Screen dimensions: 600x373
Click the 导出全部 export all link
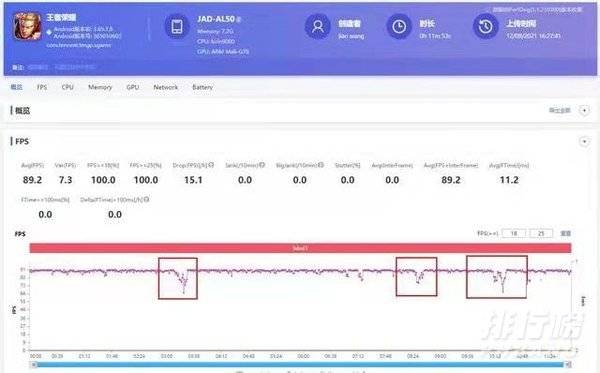pos(559,111)
